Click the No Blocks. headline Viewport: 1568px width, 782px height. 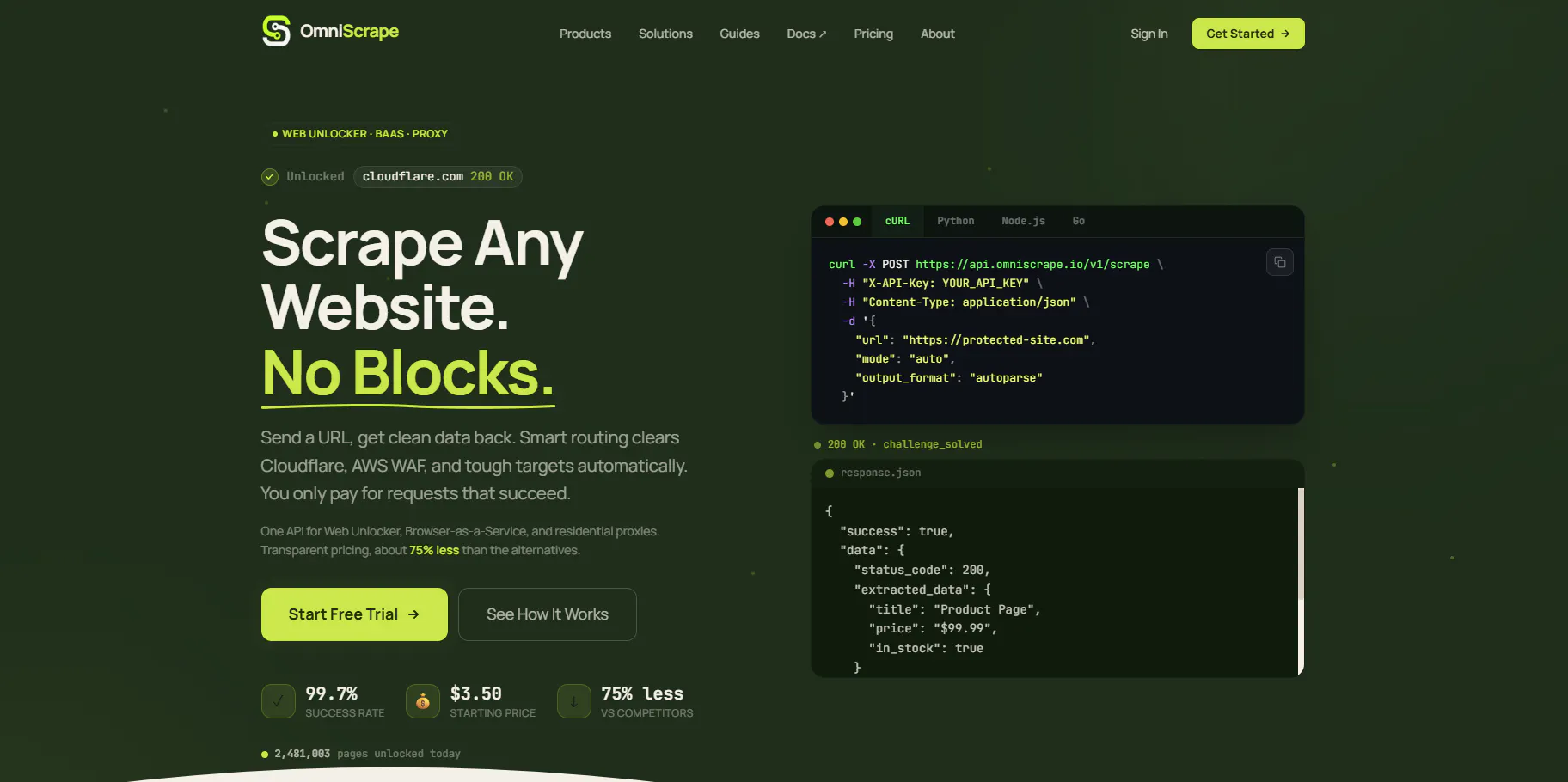point(408,374)
